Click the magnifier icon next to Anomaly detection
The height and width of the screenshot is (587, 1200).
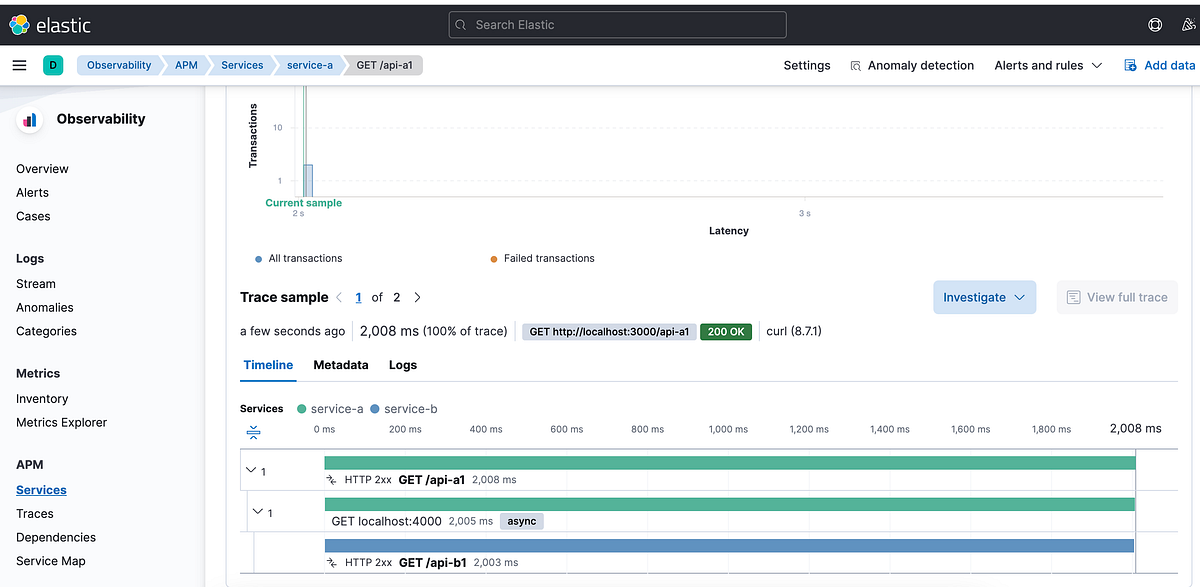tap(855, 65)
